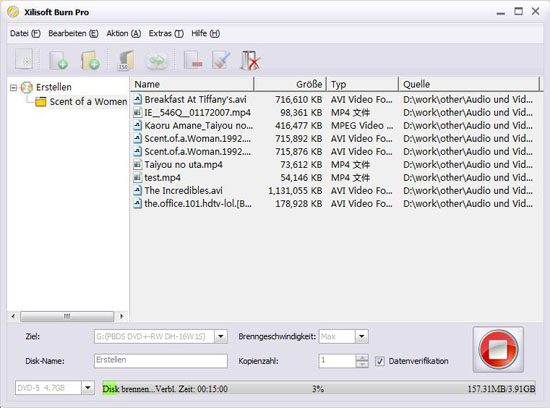This screenshot has height=408, width=550.
Task: Maximize the Xilisoft Burn Pro window
Action: point(518,12)
